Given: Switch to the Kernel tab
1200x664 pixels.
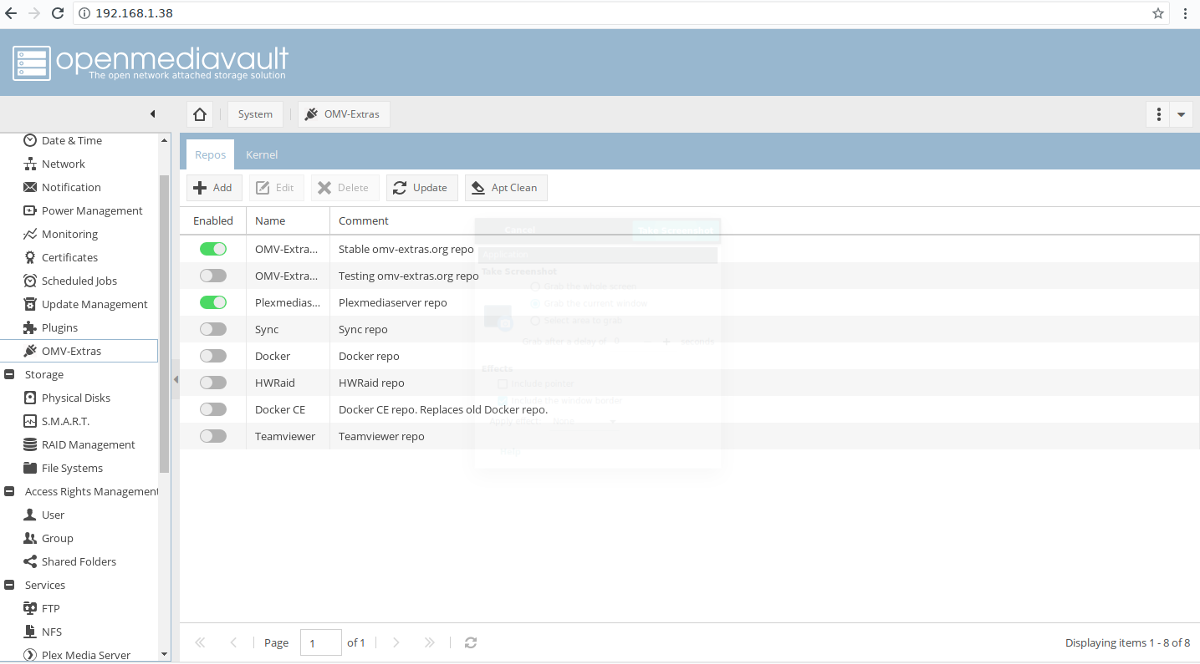Looking at the screenshot, I should pyautogui.click(x=262, y=155).
